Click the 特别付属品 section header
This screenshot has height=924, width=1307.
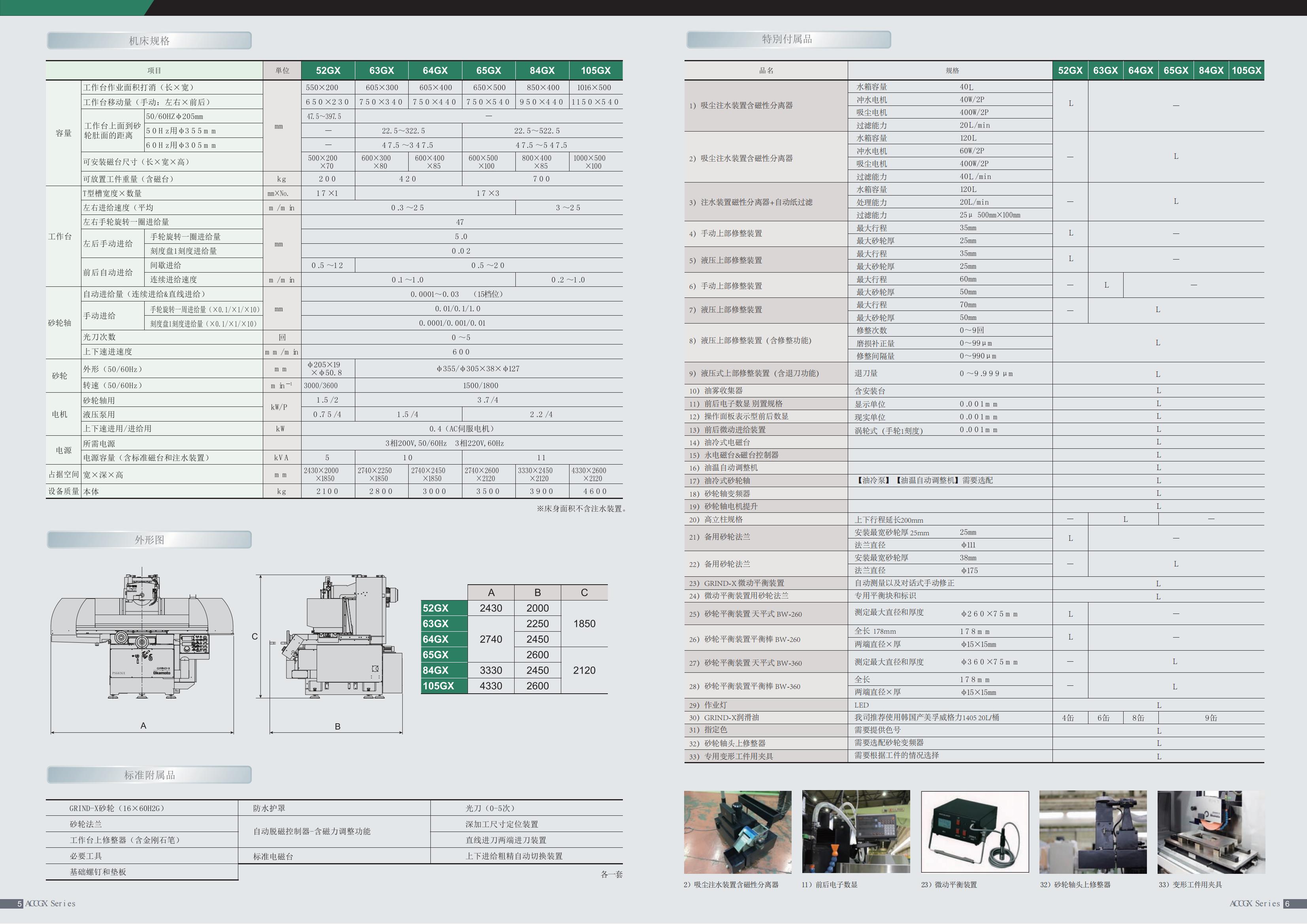788,39
